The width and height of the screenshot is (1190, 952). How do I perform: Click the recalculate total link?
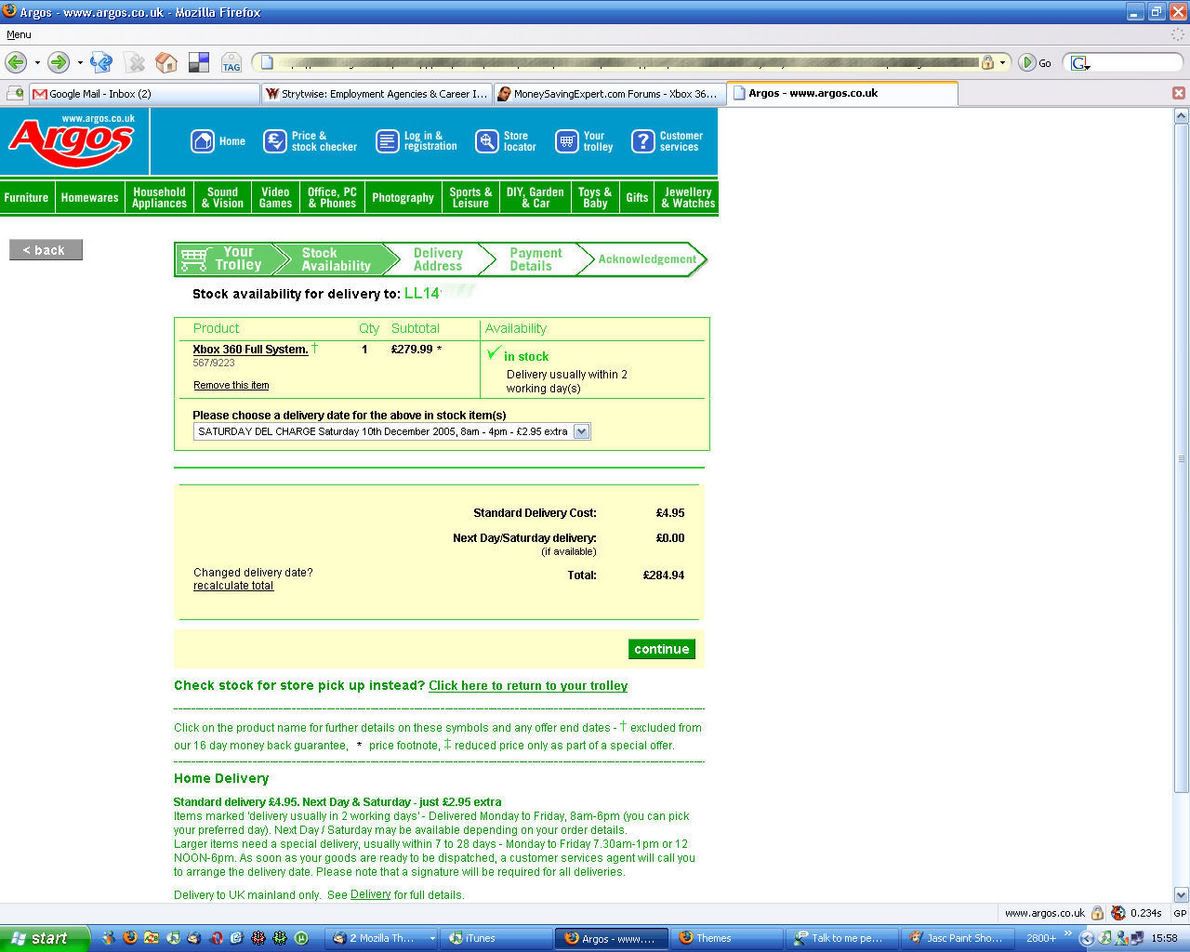pyautogui.click(x=233, y=586)
